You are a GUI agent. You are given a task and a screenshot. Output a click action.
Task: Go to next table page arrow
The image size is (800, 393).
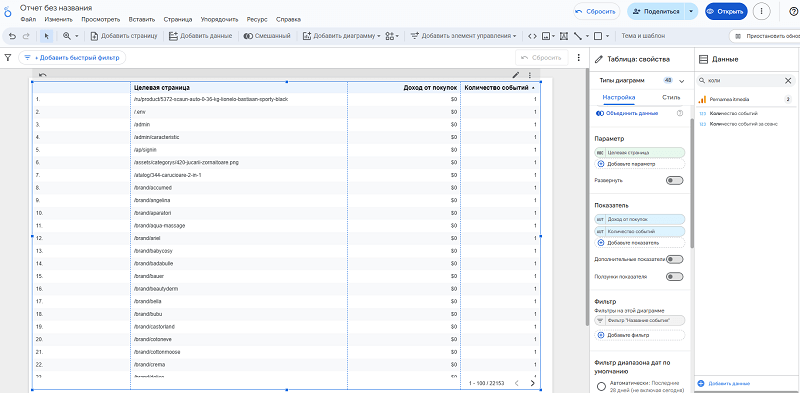coord(533,383)
